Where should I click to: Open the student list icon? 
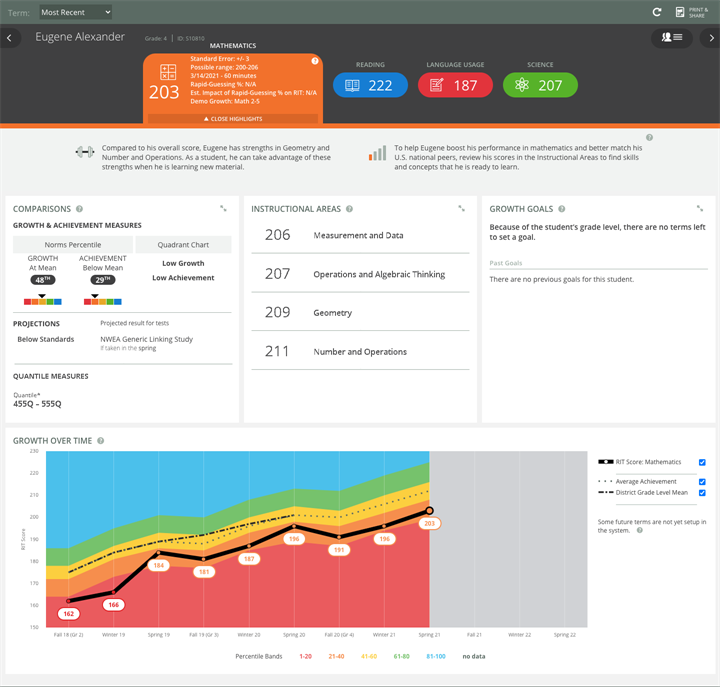point(672,38)
